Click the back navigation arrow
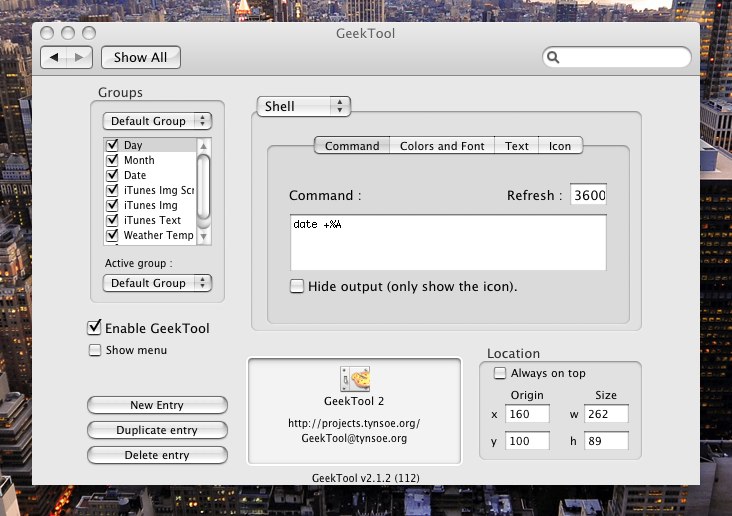Viewport: 732px width, 516px height. coord(54,57)
